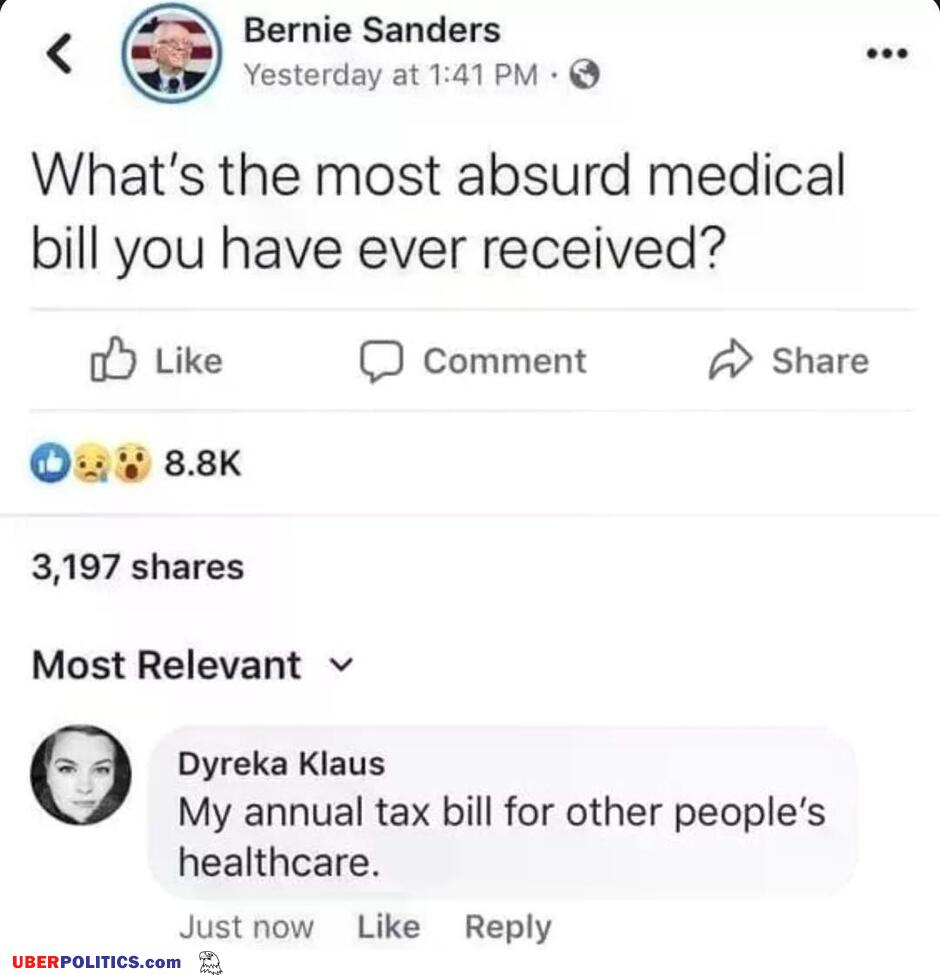This screenshot has height=975, width=940.
Task: Open Dyreka Klaus commenter avatar
Action: [x=80, y=775]
